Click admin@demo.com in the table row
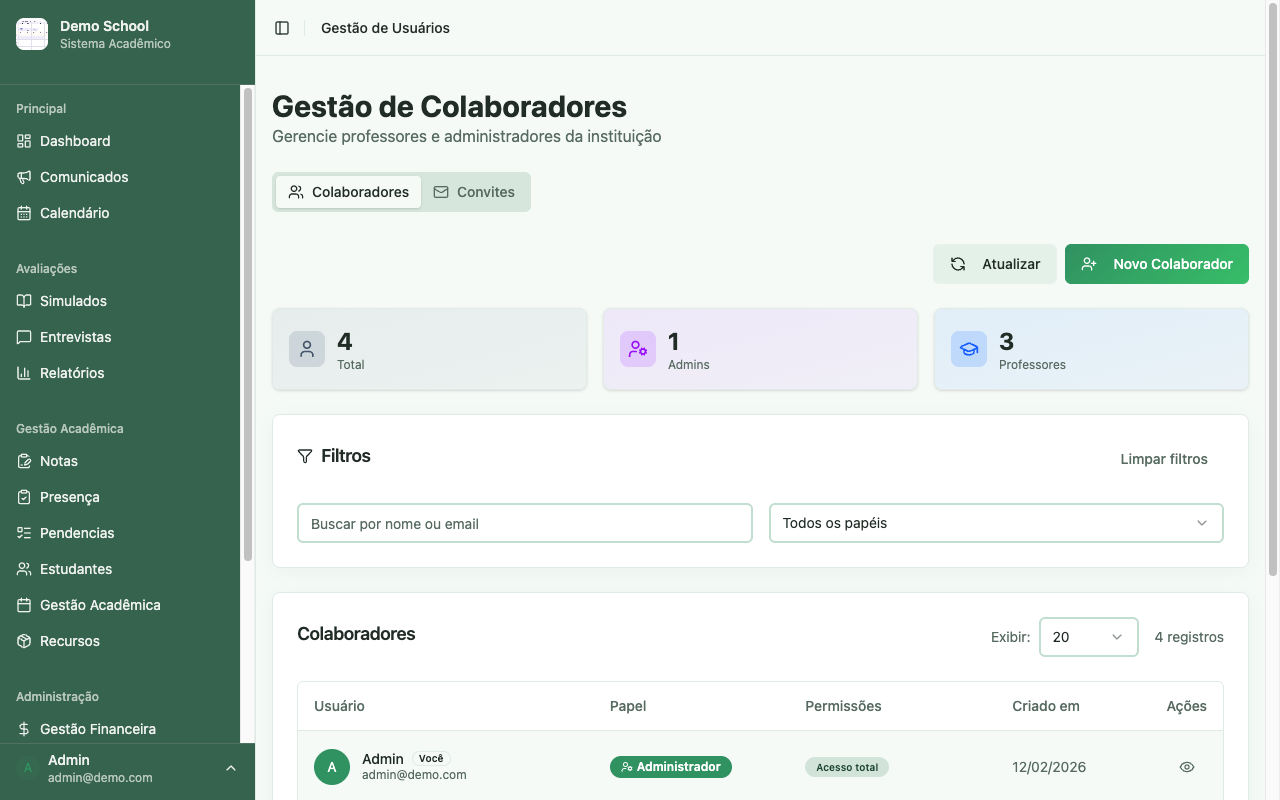1280x800 pixels. pyautogui.click(x=414, y=775)
